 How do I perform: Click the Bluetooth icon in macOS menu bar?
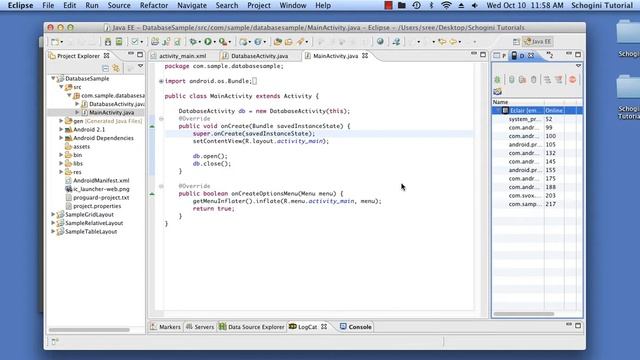[x=431, y=5]
